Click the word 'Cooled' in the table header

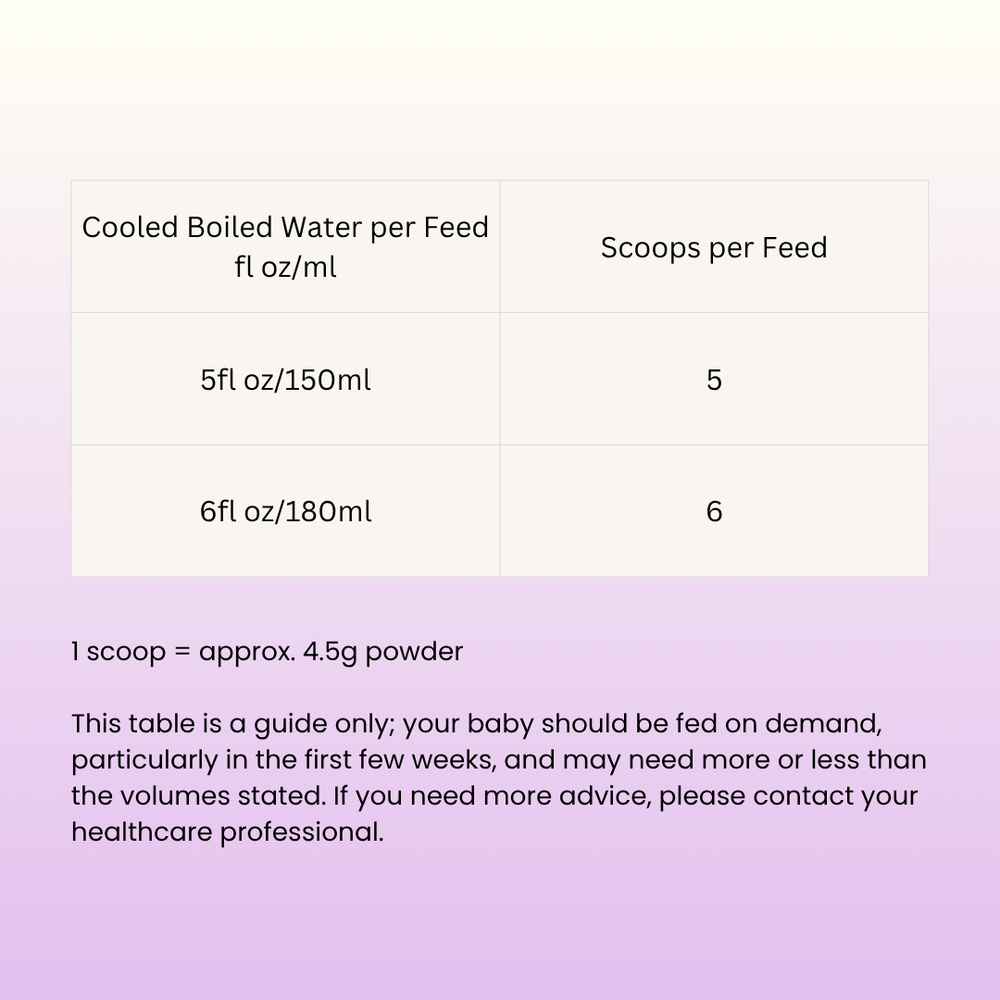click(130, 227)
